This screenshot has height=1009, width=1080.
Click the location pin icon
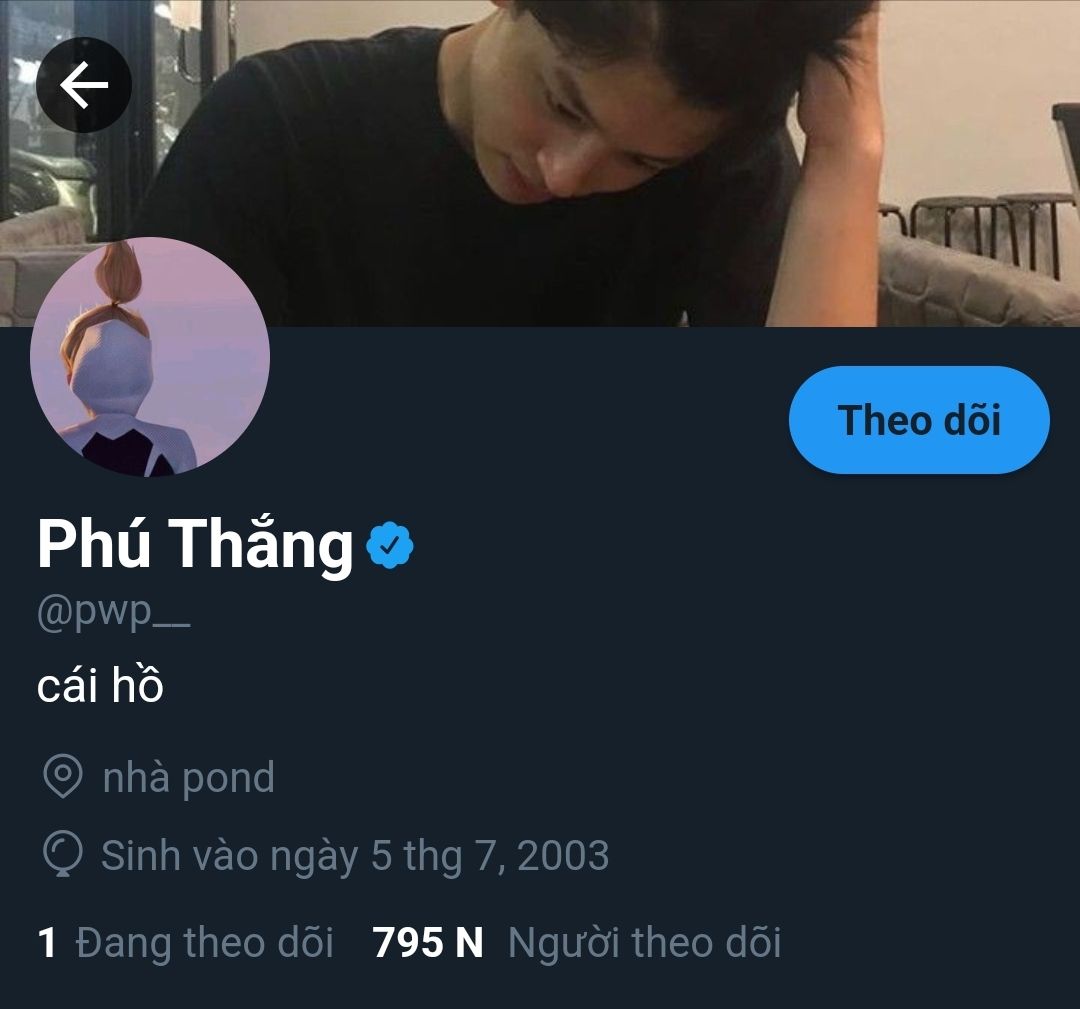coord(63,777)
